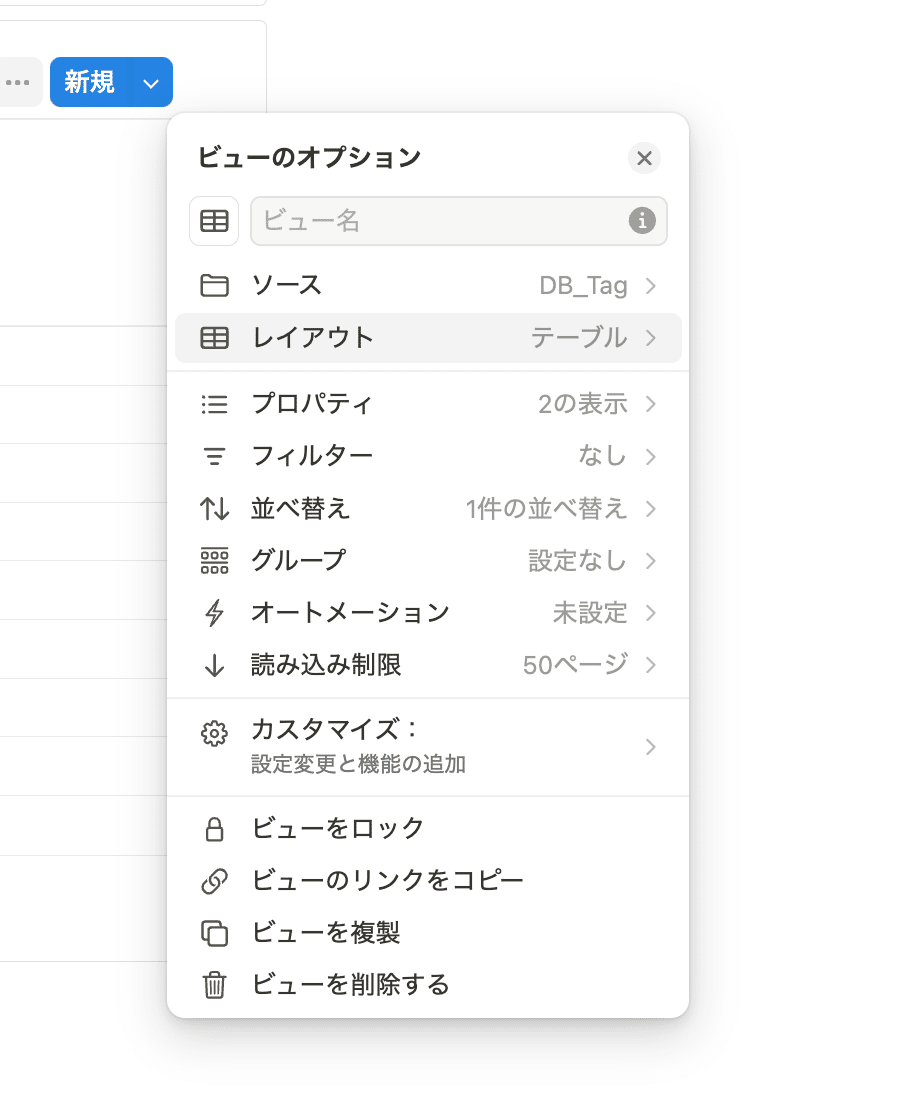
Task: Open the フィルター menu item
Action: [x=428, y=456]
